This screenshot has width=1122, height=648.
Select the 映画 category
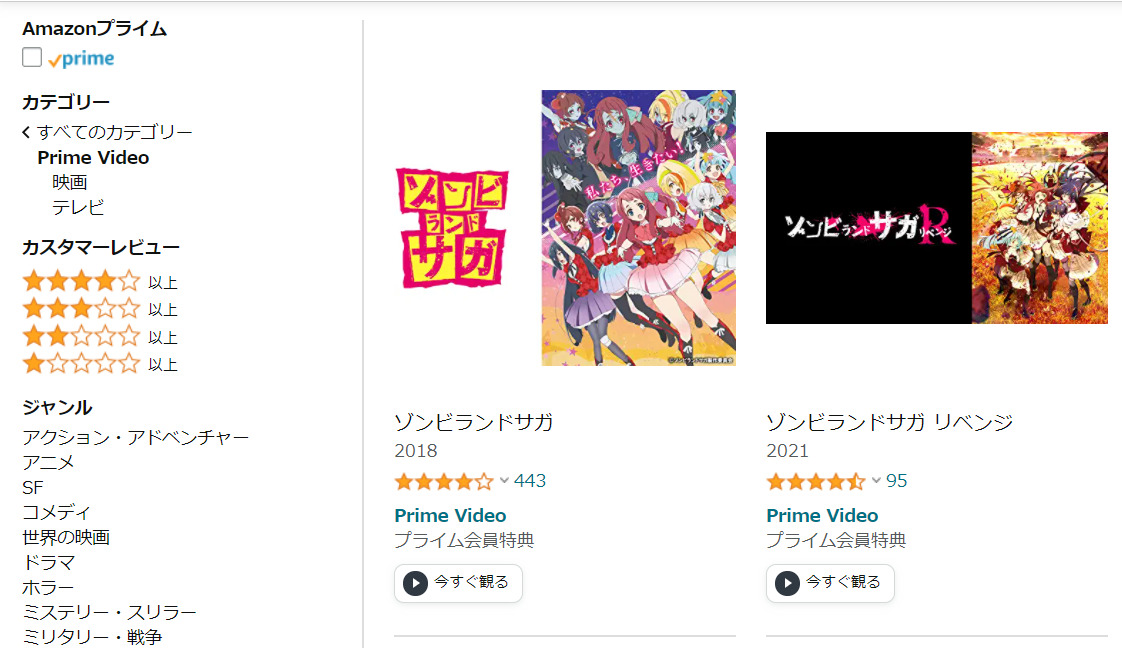[69, 182]
